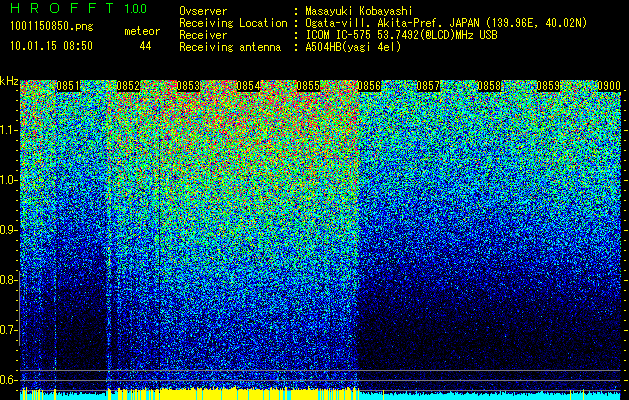This screenshot has height=400, width=629.
Task: Click the Receiving Location label
Action: [233, 23]
